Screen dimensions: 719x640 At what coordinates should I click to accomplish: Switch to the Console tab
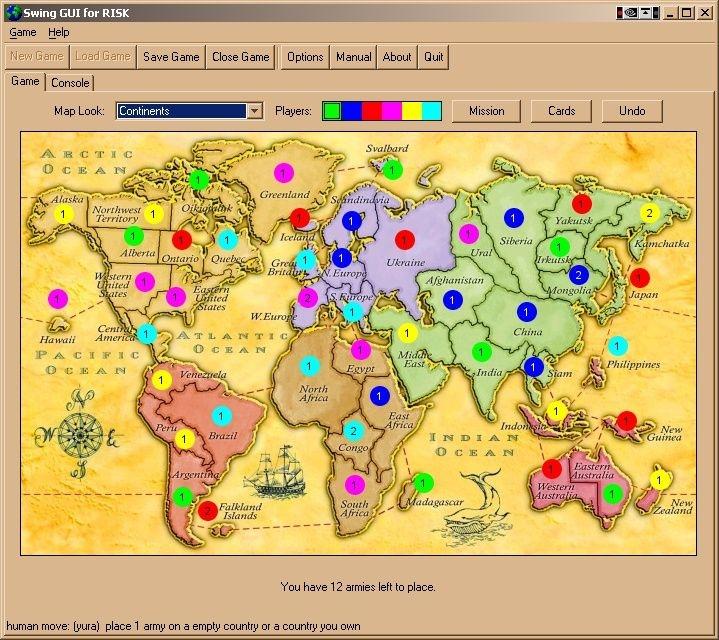pos(70,83)
